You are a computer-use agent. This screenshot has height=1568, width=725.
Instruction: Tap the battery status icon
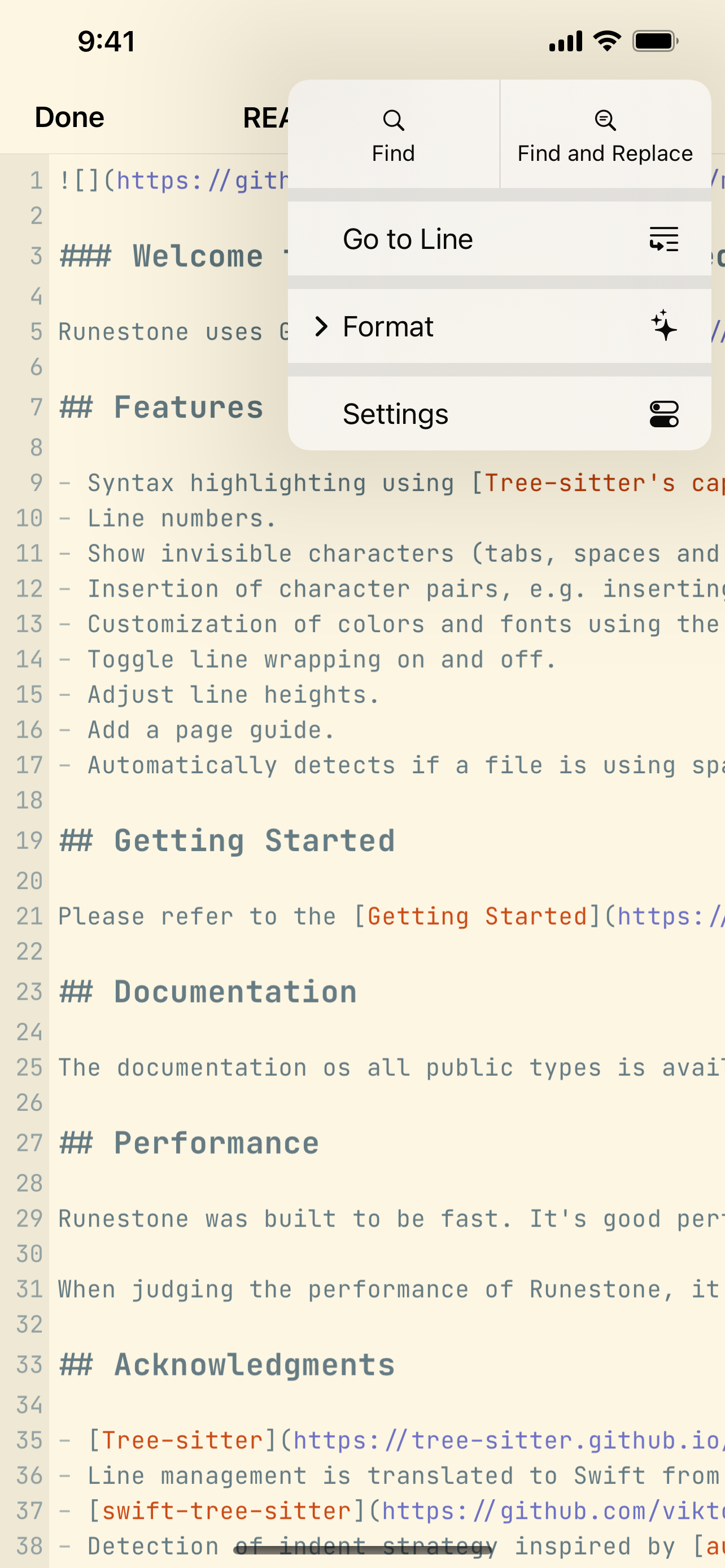656,41
